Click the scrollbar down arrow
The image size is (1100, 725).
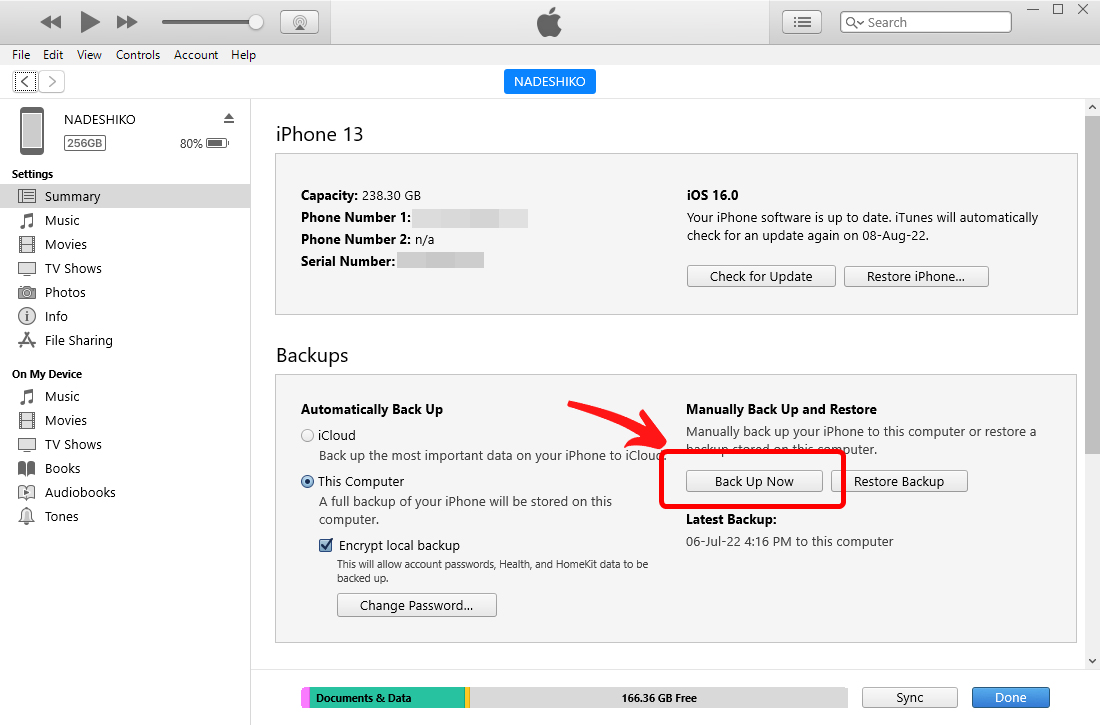pos(1092,660)
